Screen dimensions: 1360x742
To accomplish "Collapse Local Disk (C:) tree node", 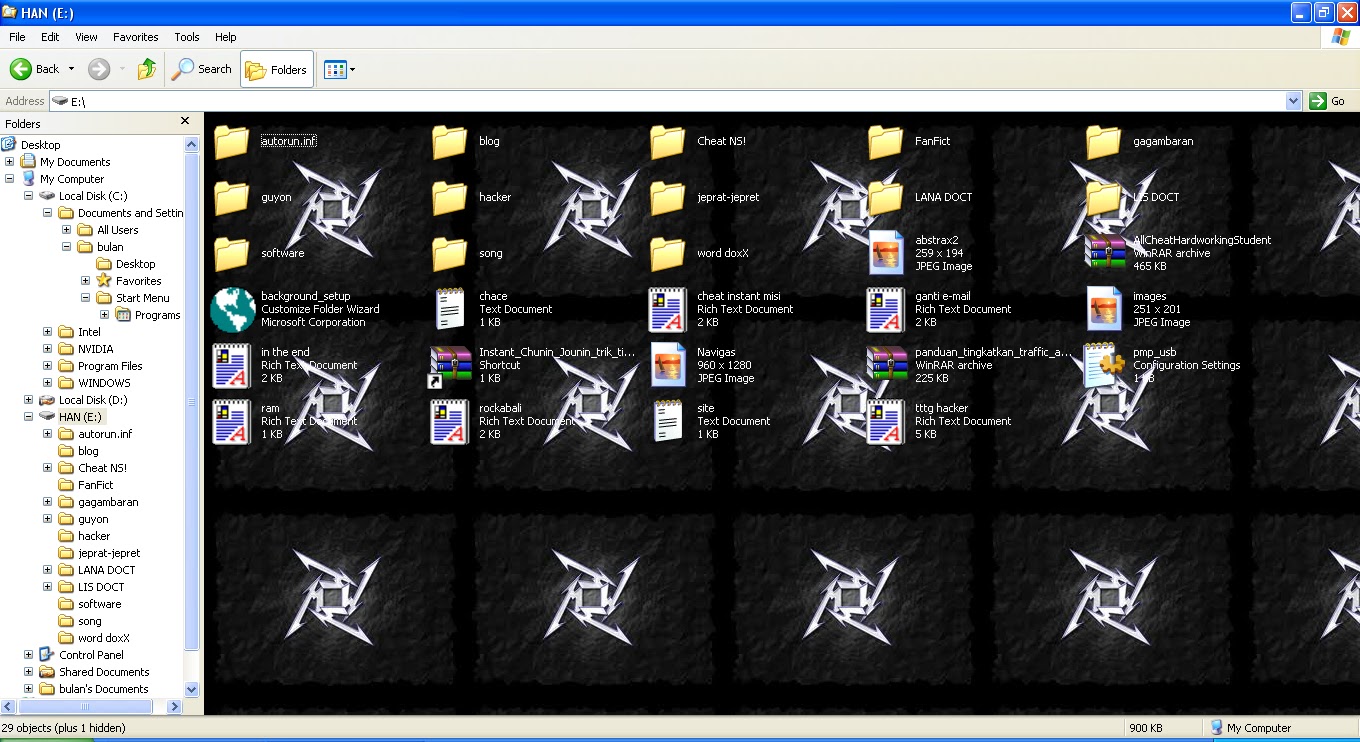I will click(x=29, y=196).
